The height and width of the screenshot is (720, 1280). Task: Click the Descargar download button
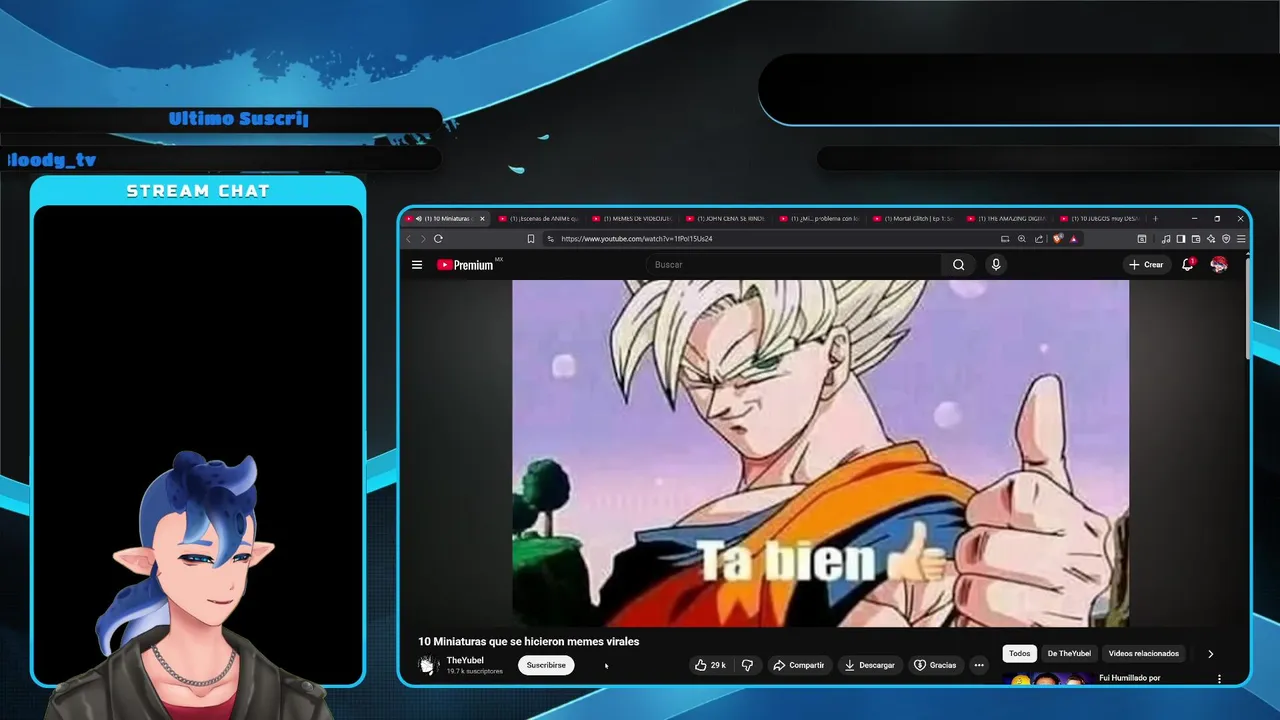(869, 665)
